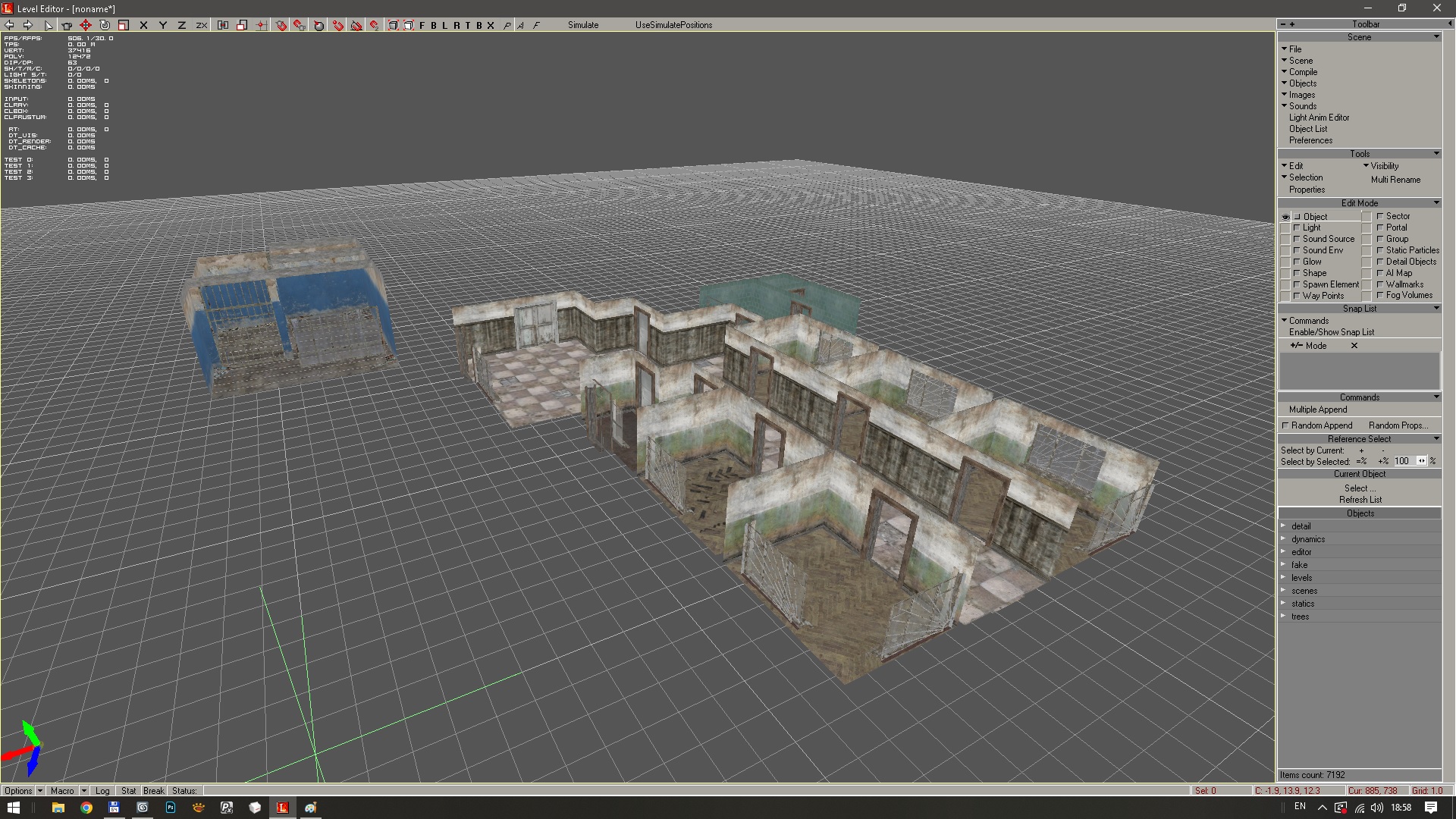
Task: Click the Simulate button
Action: pyautogui.click(x=583, y=25)
